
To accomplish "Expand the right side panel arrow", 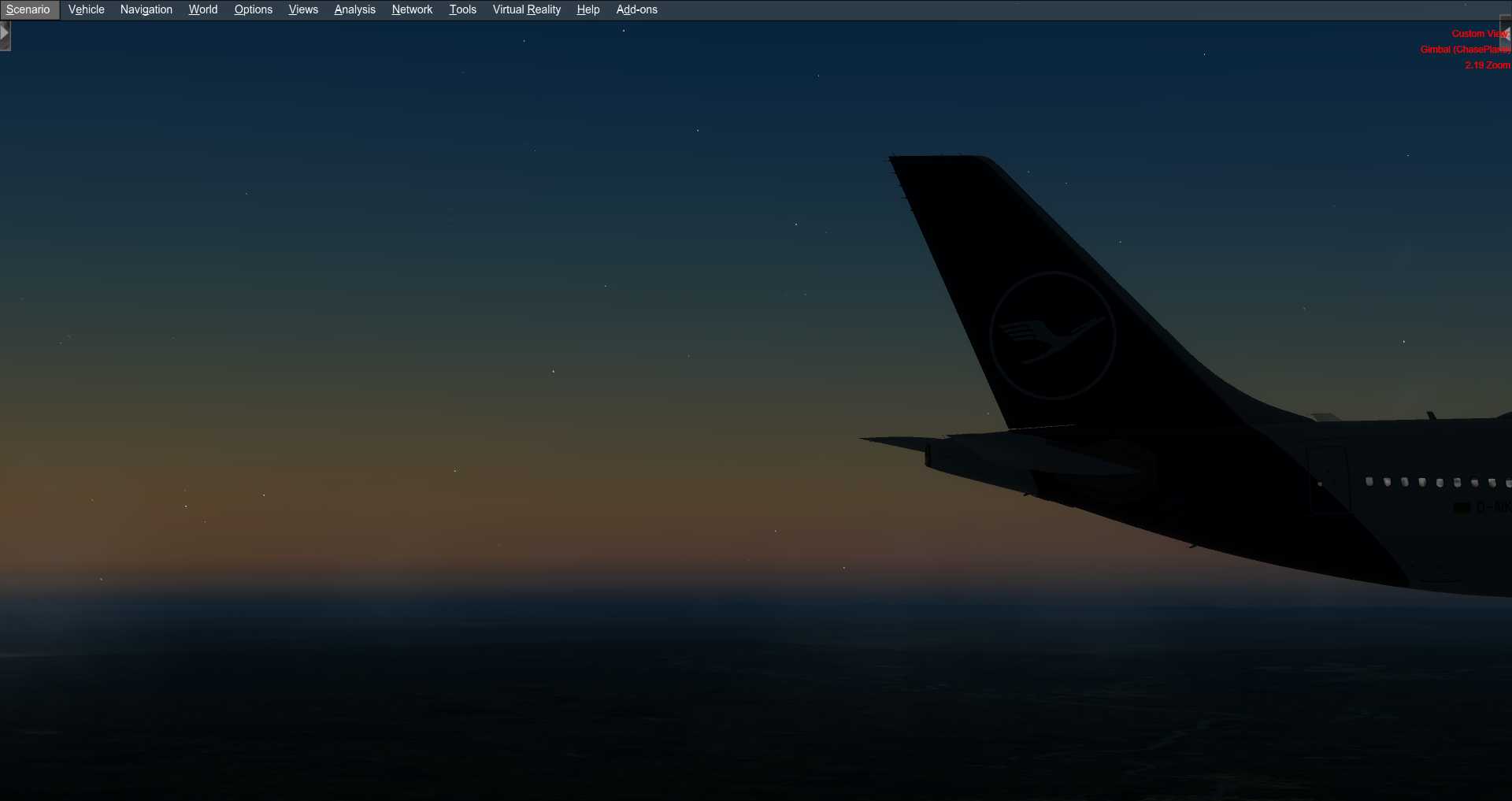I will point(1506,34).
